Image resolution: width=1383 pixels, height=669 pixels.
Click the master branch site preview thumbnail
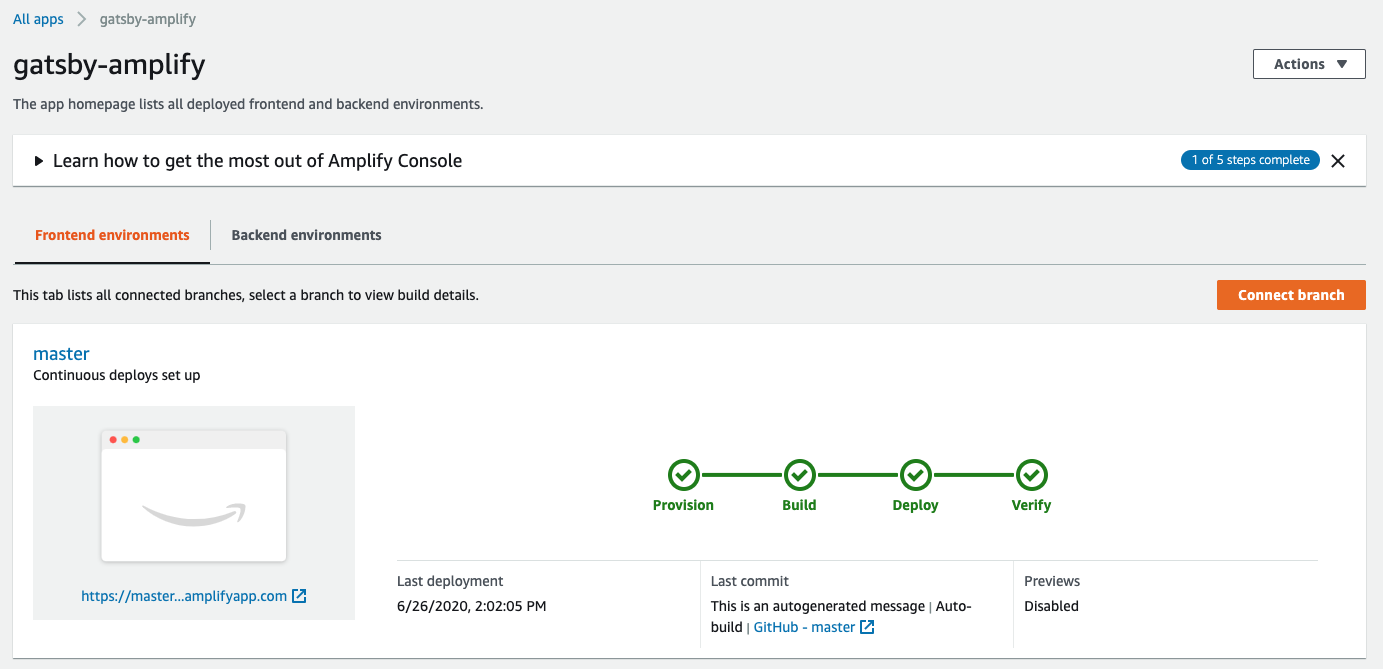[194, 495]
